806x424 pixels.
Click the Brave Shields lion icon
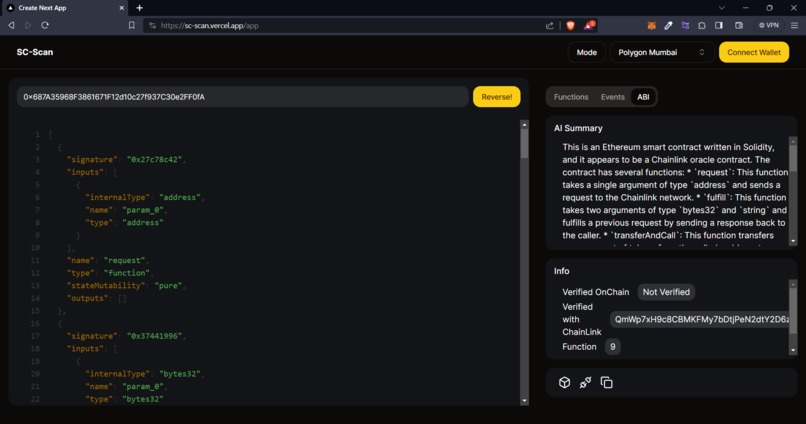(x=570, y=25)
